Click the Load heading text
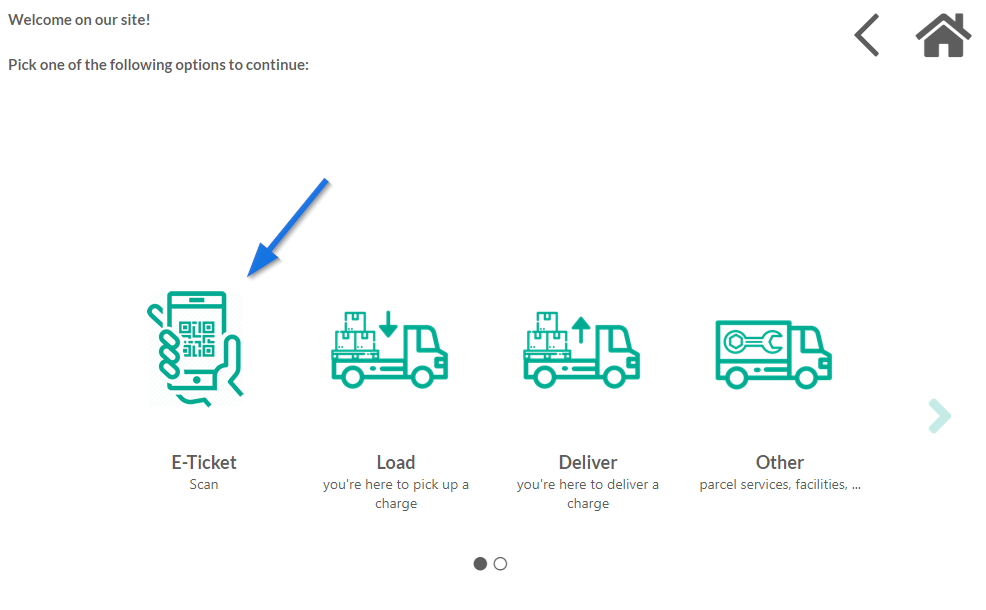986x610 pixels. (396, 462)
